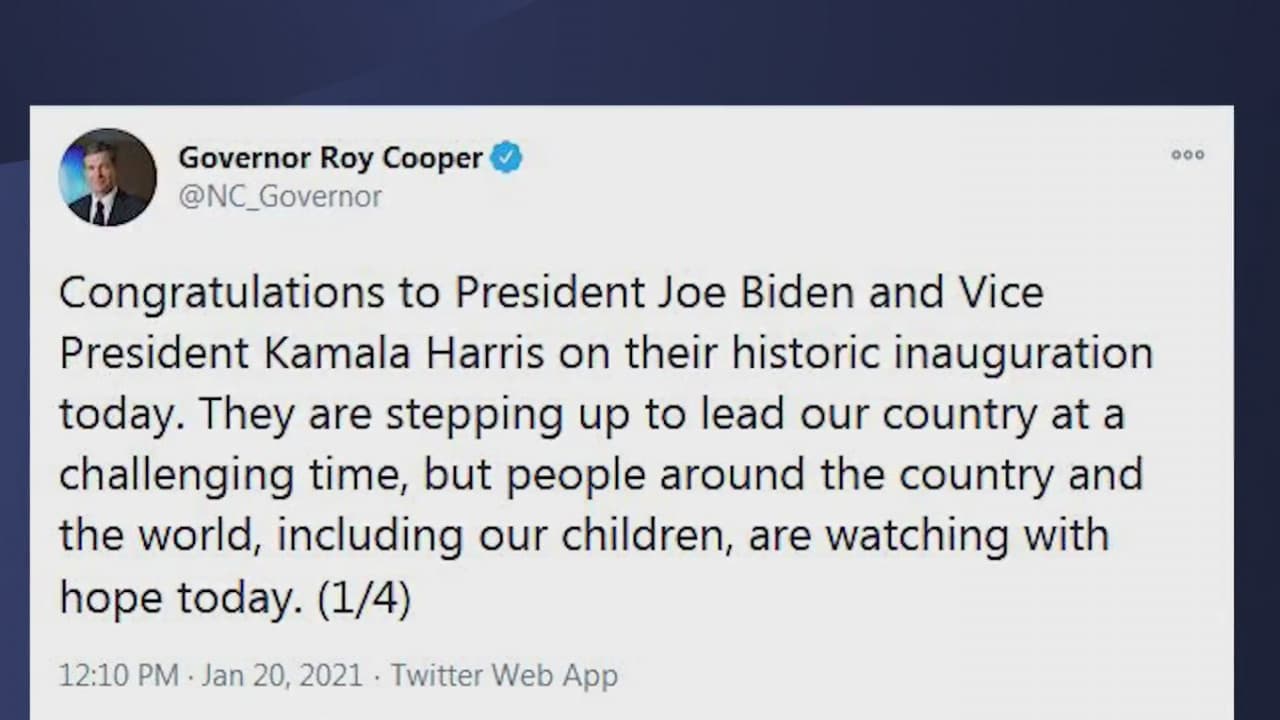
Task: Open the @NC_Governor handle link
Action: [x=280, y=196]
